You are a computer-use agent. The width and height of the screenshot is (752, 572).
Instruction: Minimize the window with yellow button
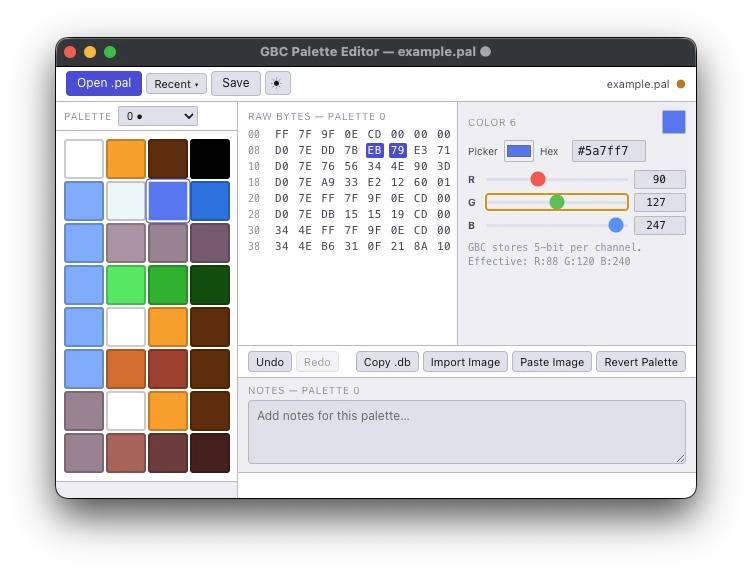[x=90, y=52]
